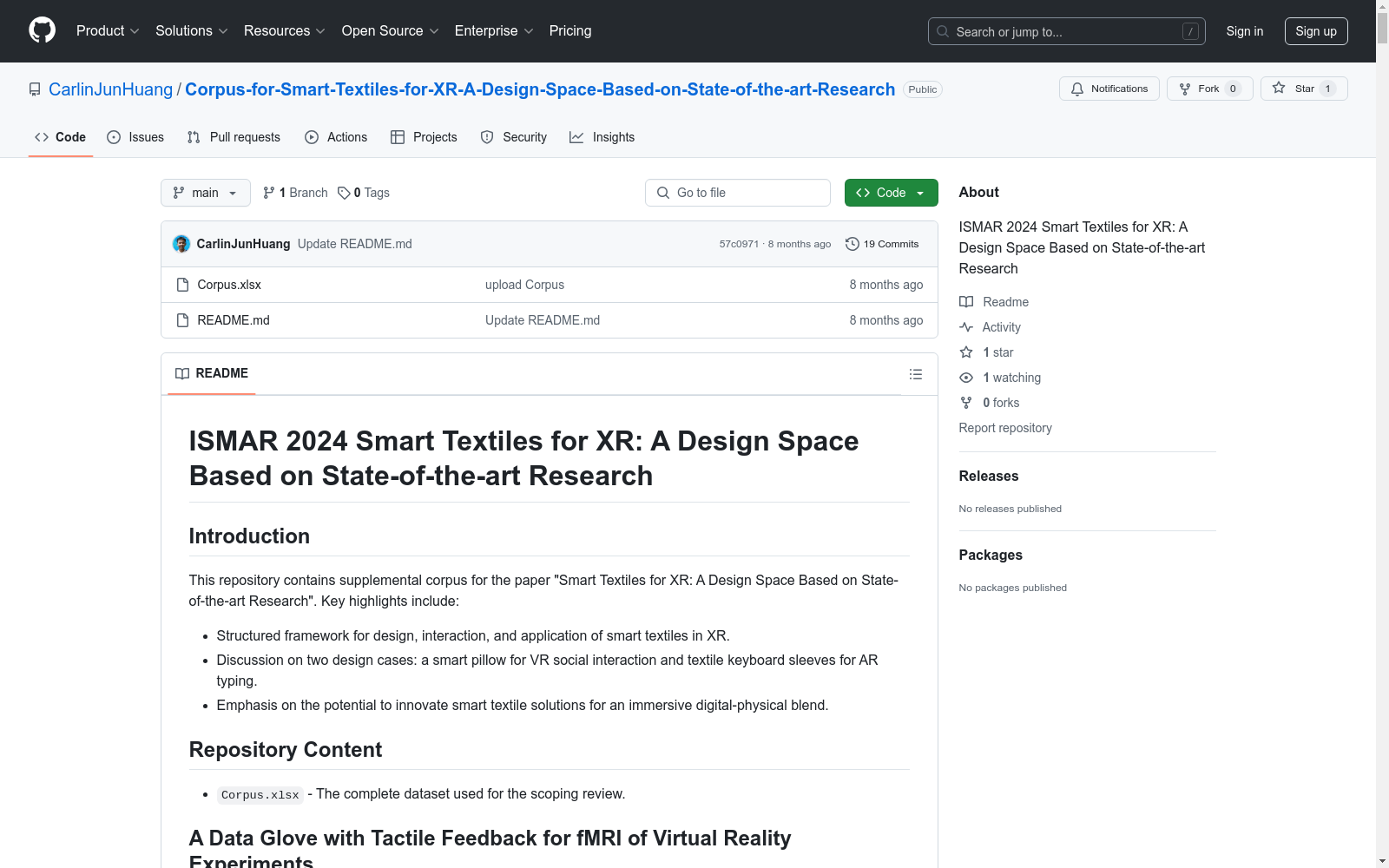Click the Packages heading link

tap(991, 555)
